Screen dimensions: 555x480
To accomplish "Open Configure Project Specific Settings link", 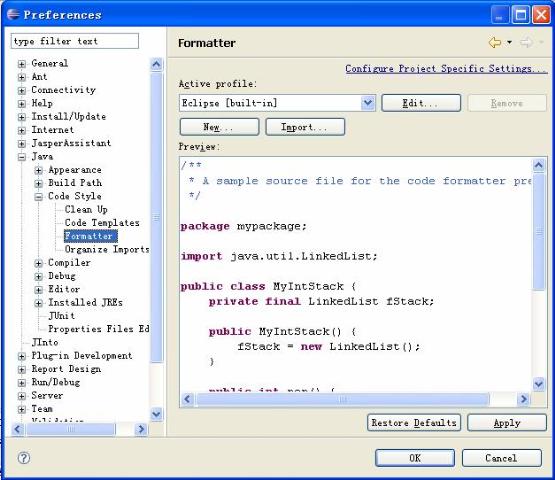I will pos(446,68).
